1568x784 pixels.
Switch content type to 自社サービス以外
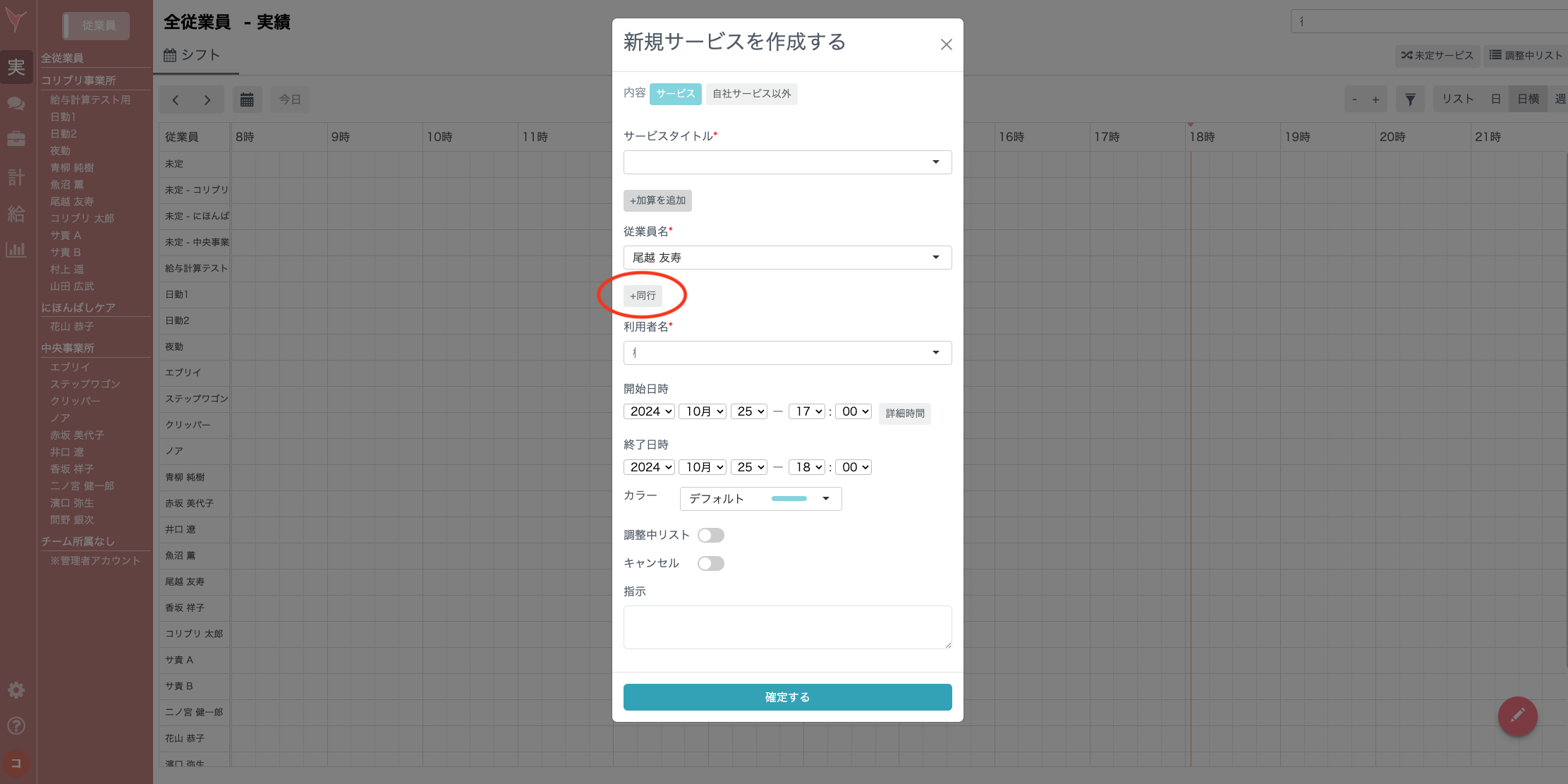[x=751, y=94]
